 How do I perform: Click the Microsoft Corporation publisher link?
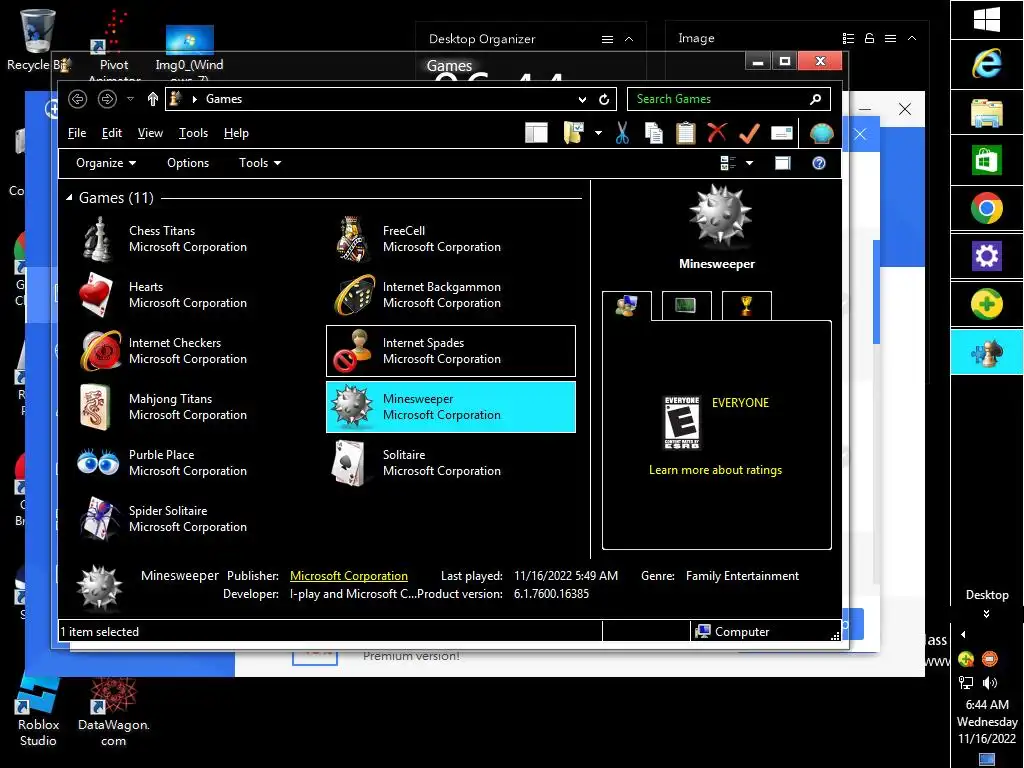pos(349,576)
